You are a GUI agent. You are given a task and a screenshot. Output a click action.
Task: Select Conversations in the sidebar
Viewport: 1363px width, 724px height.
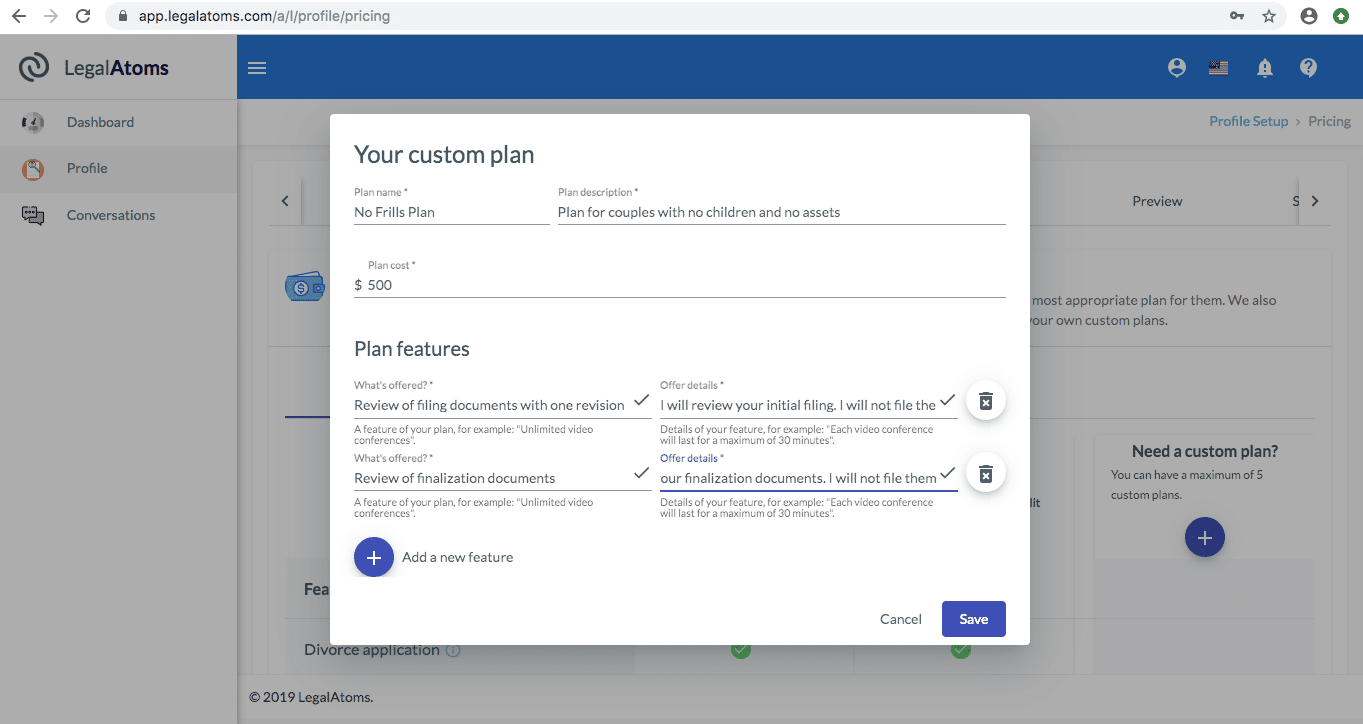click(x=110, y=214)
